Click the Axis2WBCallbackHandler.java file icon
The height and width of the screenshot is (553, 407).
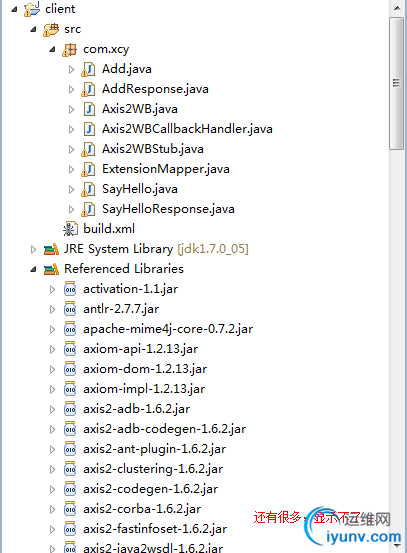coord(89,129)
